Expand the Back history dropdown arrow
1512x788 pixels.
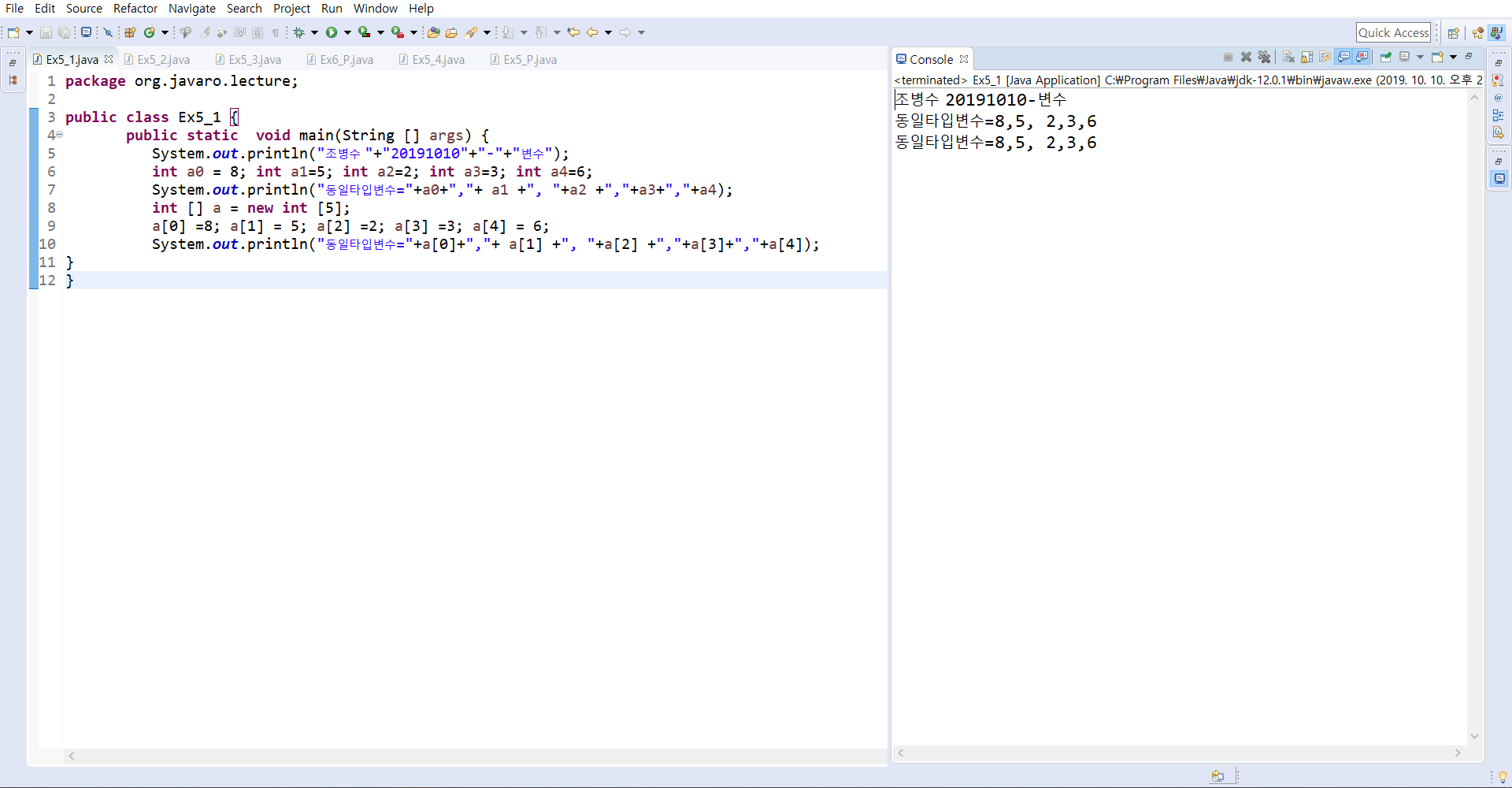(x=608, y=32)
